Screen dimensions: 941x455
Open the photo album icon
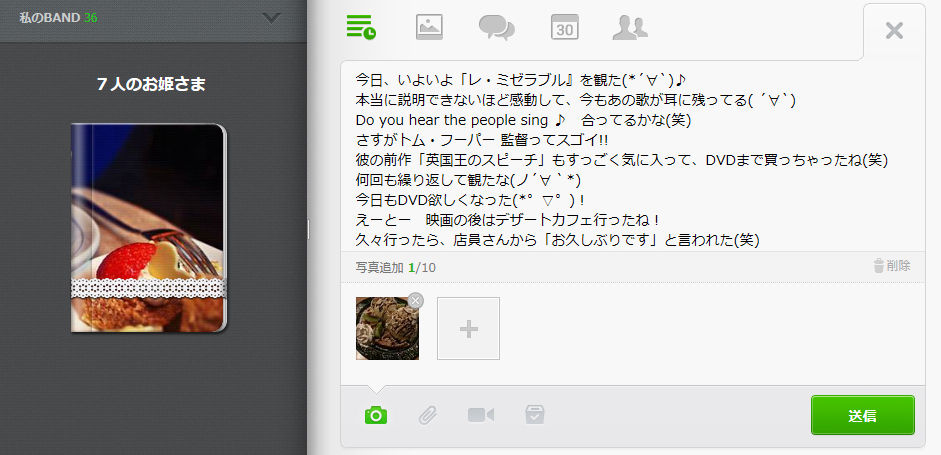point(429,27)
